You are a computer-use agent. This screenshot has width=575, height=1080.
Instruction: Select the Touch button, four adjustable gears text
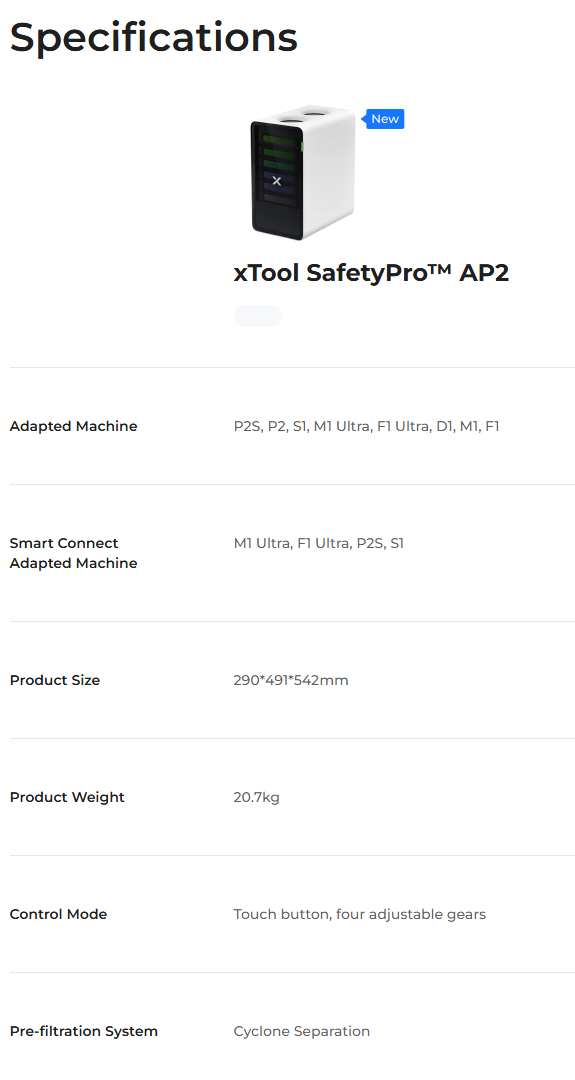coord(359,915)
